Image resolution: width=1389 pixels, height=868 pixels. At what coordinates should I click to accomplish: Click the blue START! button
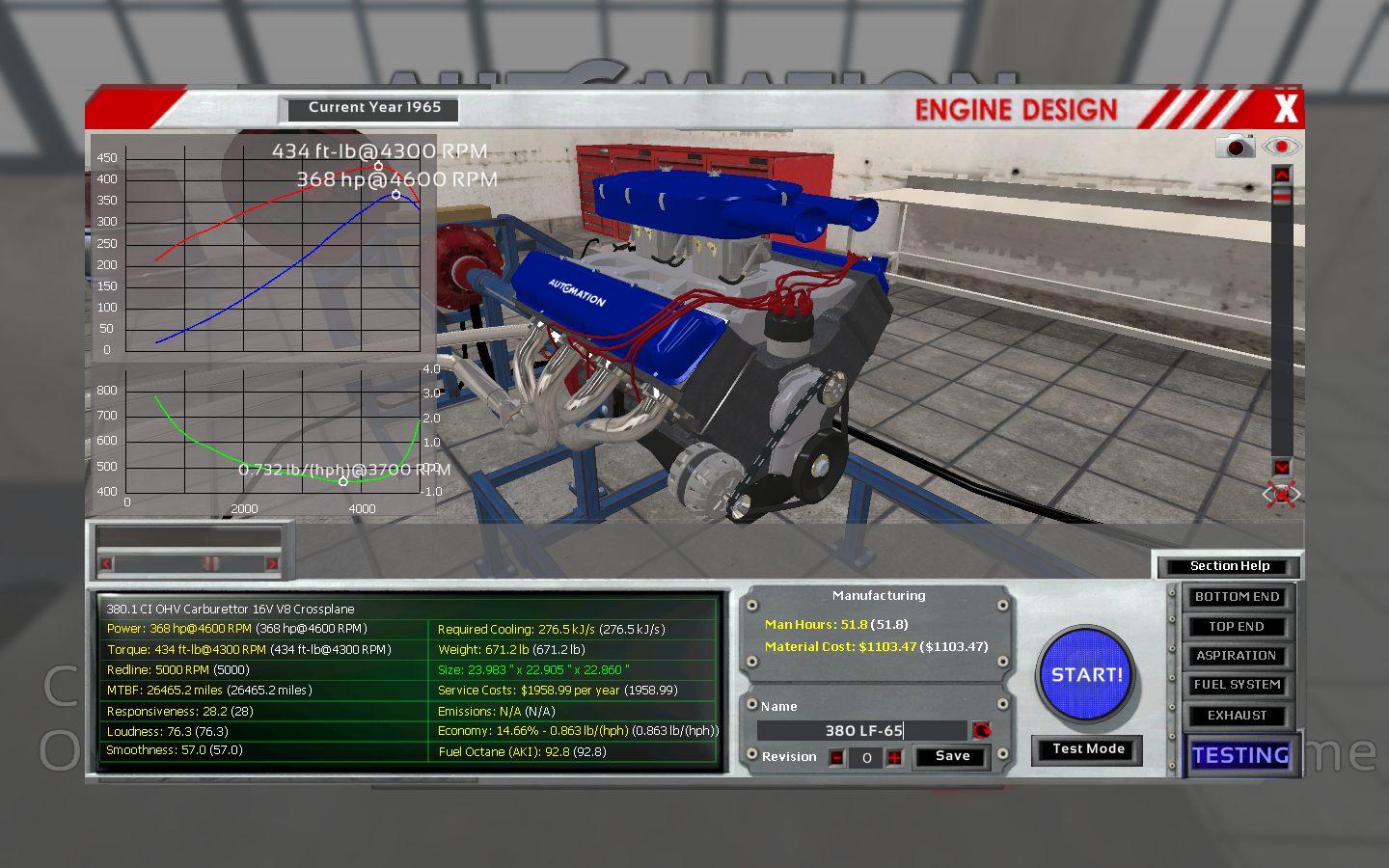(1086, 674)
